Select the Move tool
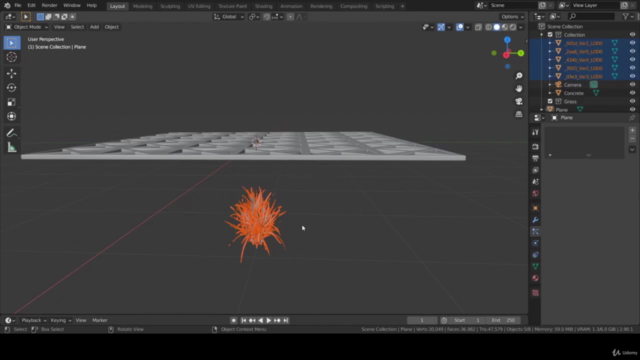The width and height of the screenshot is (640, 360). click(12, 73)
